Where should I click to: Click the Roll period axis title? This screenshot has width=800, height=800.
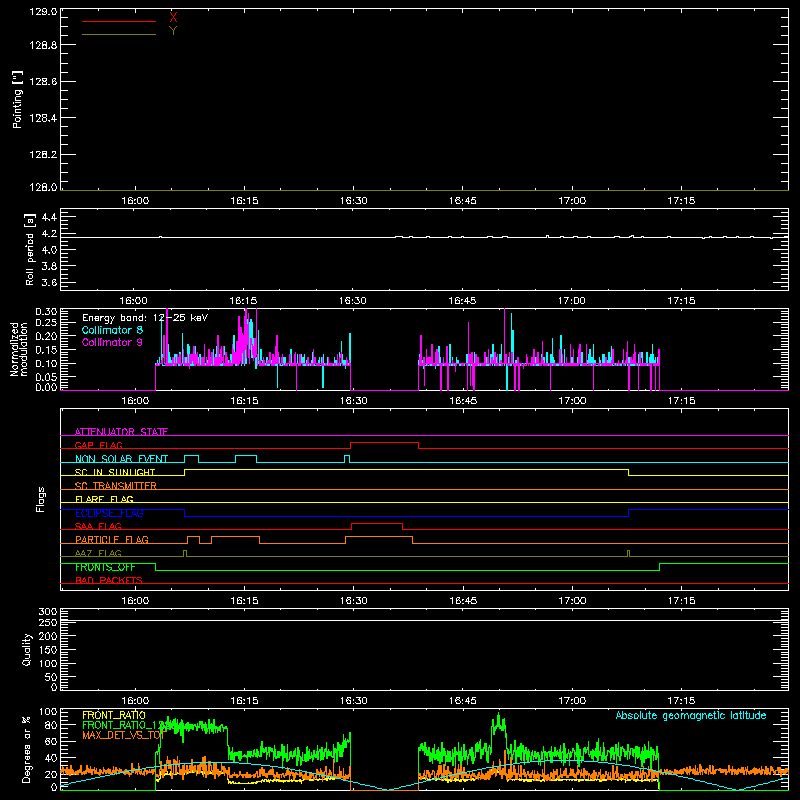point(30,249)
